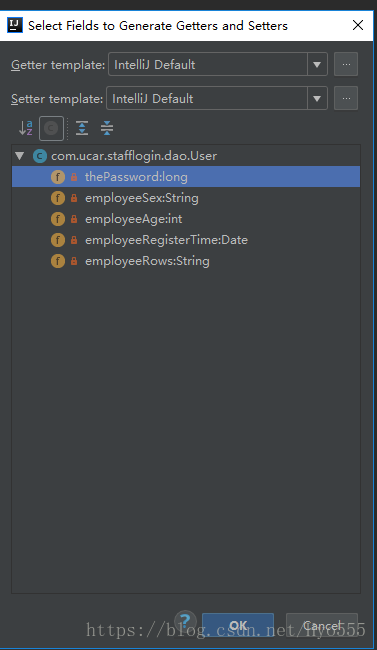Click field icon beside thePassword
The height and width of the screenshot is (650, 377).
58,177
